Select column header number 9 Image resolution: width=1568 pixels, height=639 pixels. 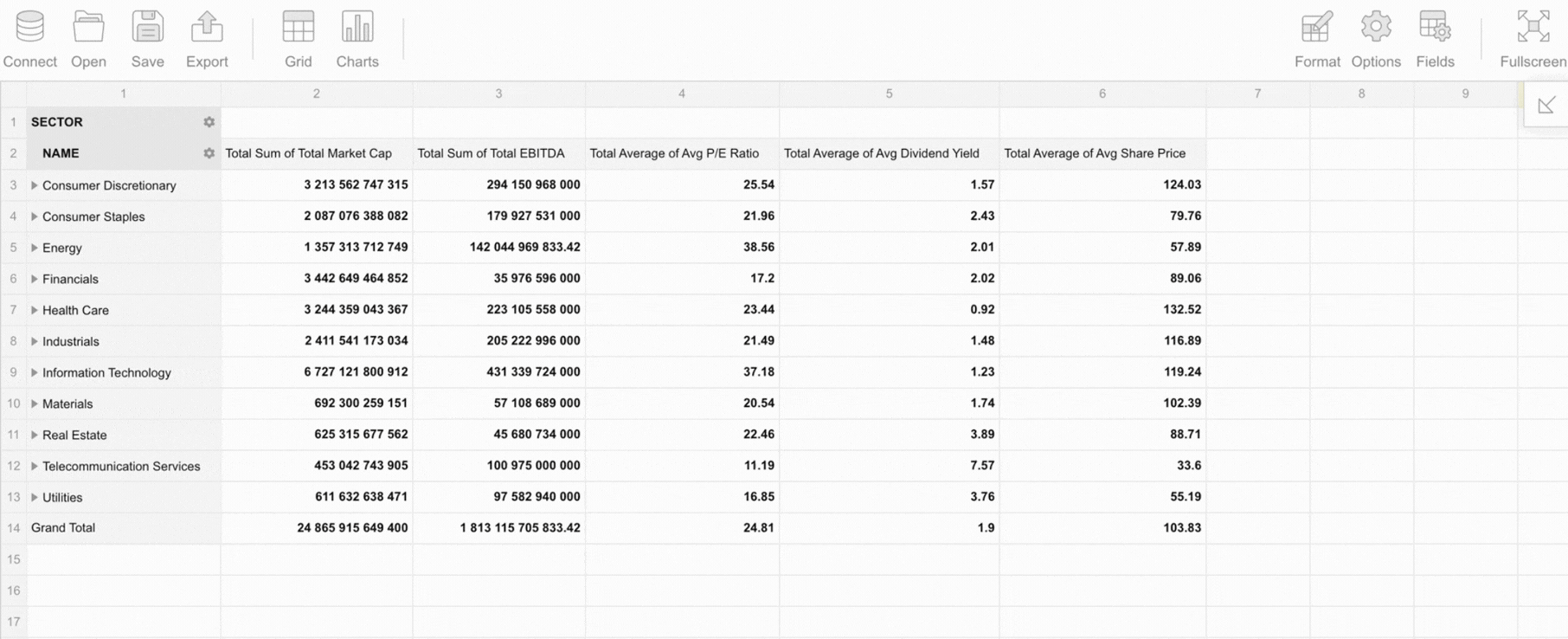pos(1465,94)
